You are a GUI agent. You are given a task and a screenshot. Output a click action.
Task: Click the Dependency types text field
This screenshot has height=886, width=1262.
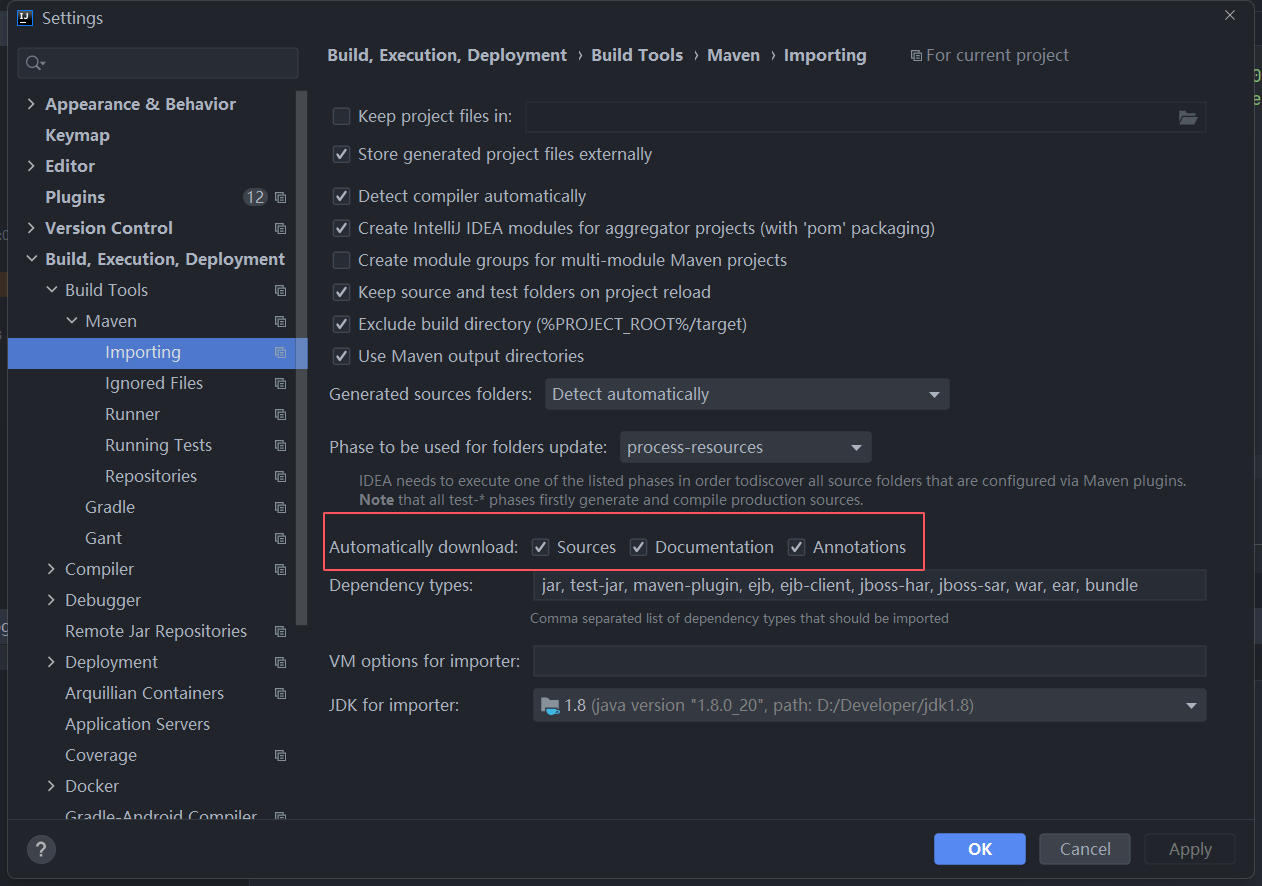[x=869, y=585]
